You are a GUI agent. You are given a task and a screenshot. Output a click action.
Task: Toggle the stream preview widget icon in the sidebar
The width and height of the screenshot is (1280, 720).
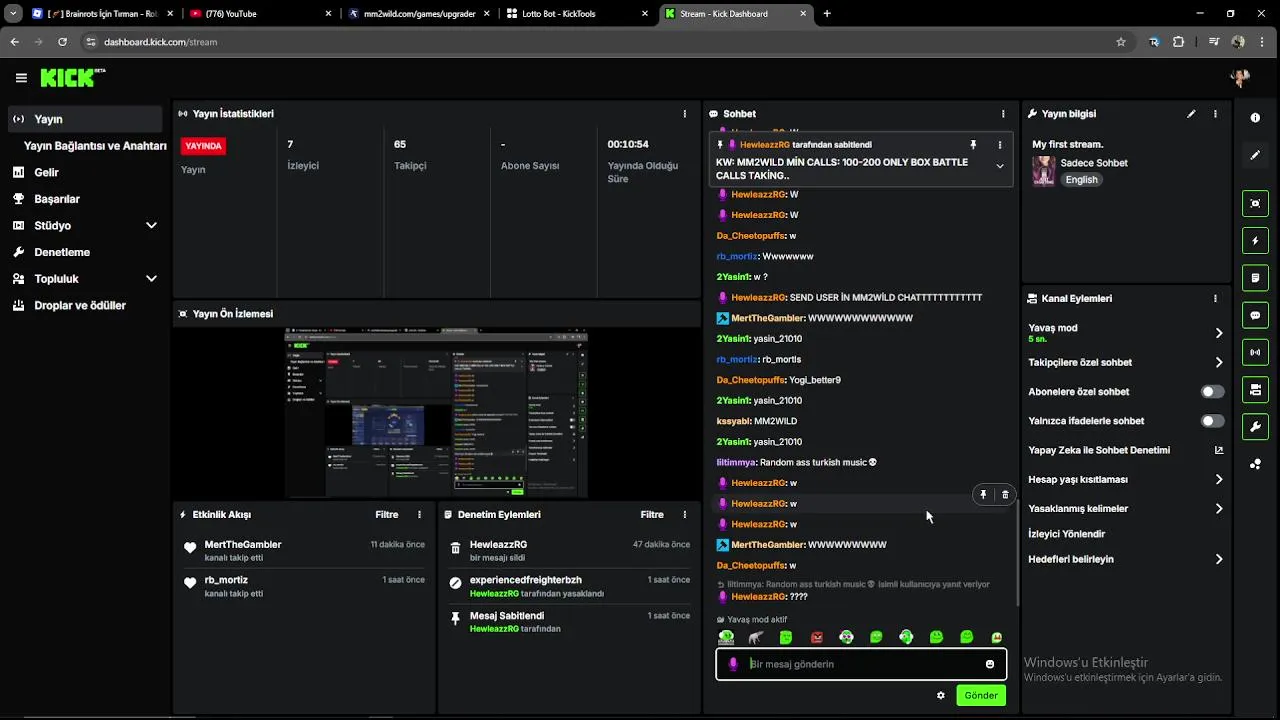coord(1255,204)
